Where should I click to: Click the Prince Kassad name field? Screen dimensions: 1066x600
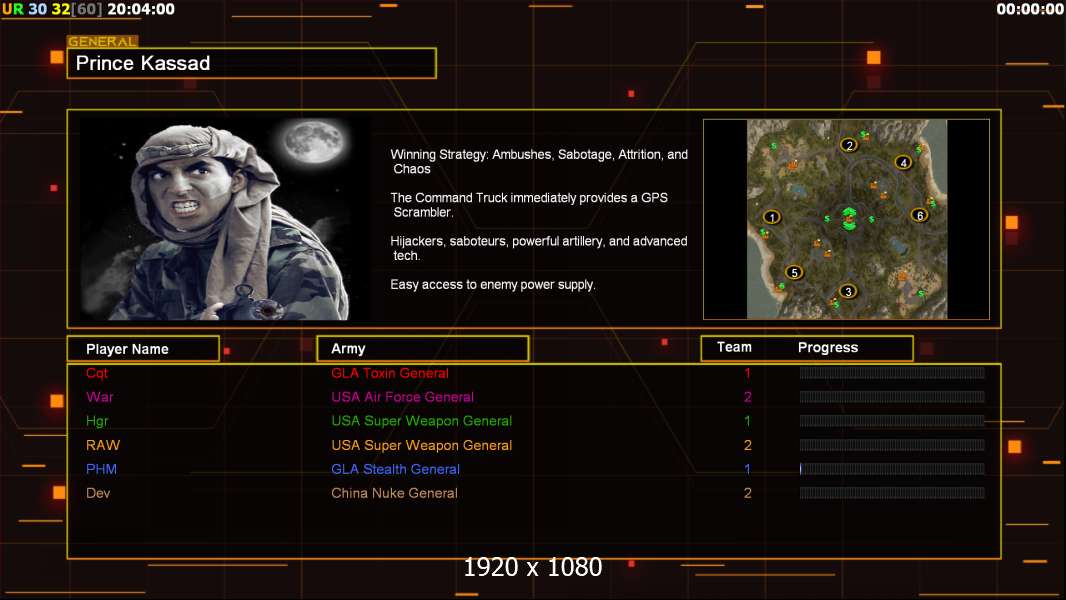[252, 63]
